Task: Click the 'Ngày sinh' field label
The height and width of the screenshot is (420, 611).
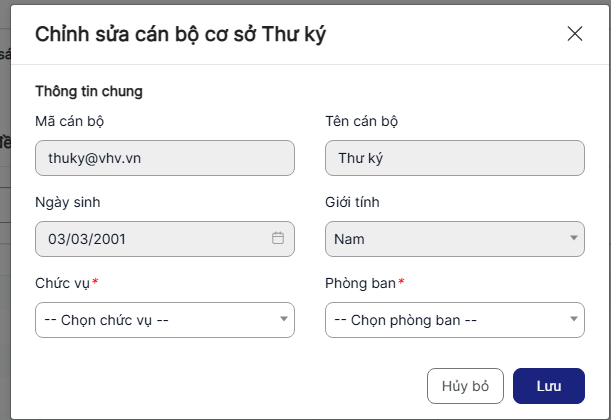Action: point(67,202)
